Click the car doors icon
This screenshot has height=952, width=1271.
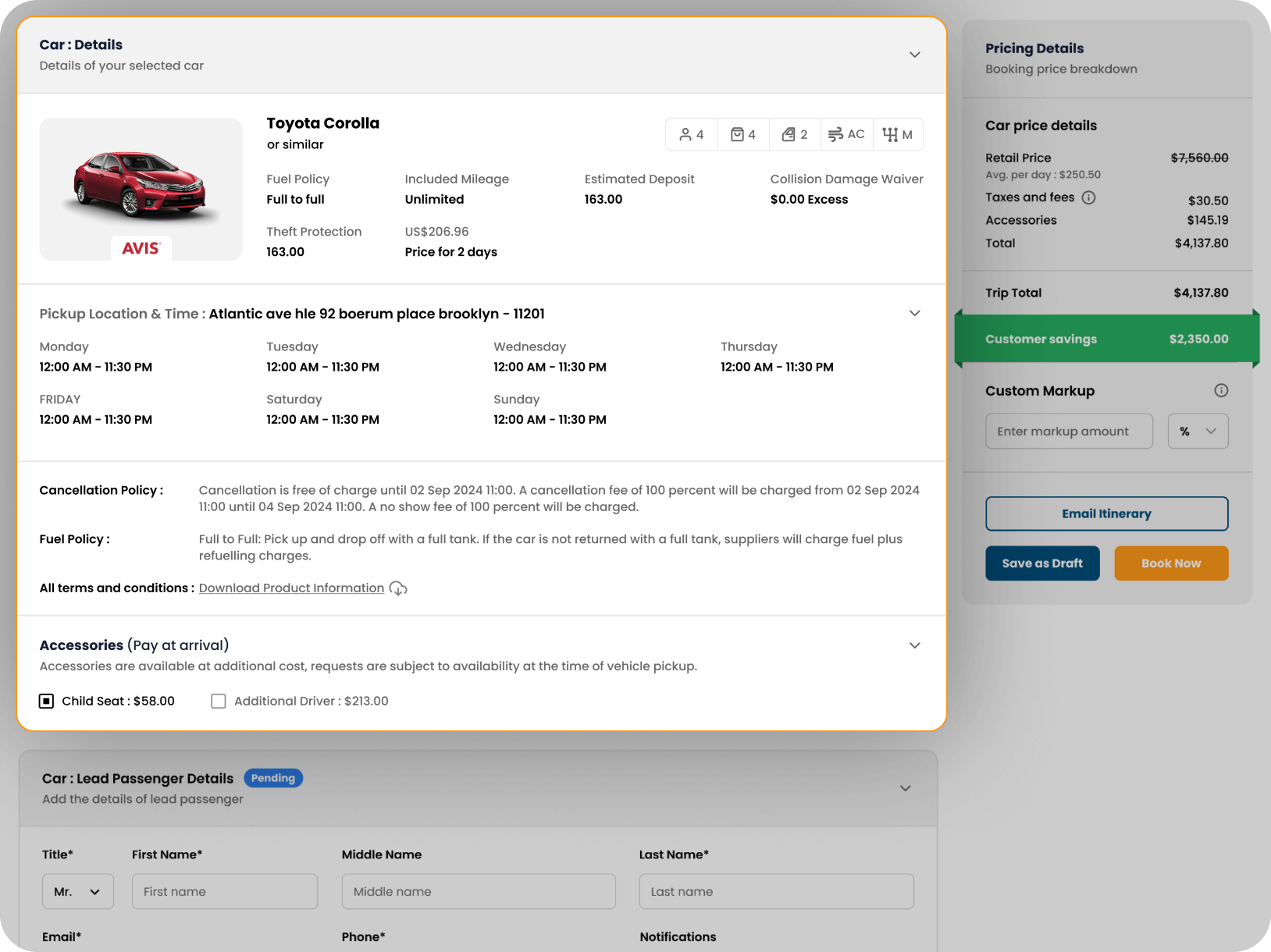coord(789,134)
